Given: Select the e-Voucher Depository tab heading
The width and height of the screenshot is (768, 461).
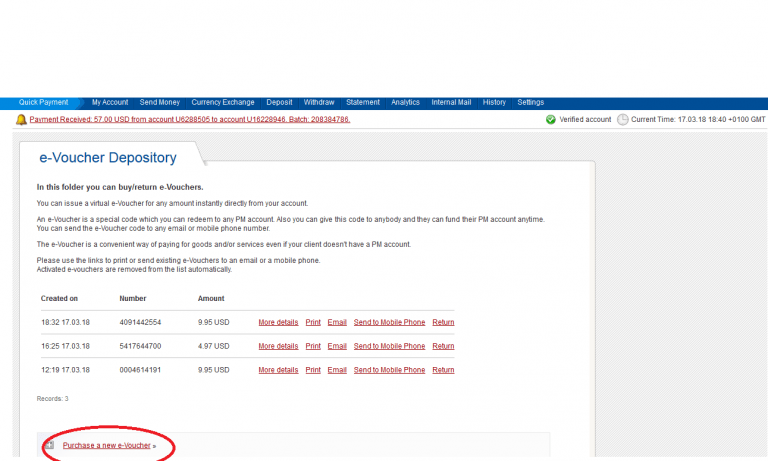Looking at the screenshot, I should tap(107, 157).
